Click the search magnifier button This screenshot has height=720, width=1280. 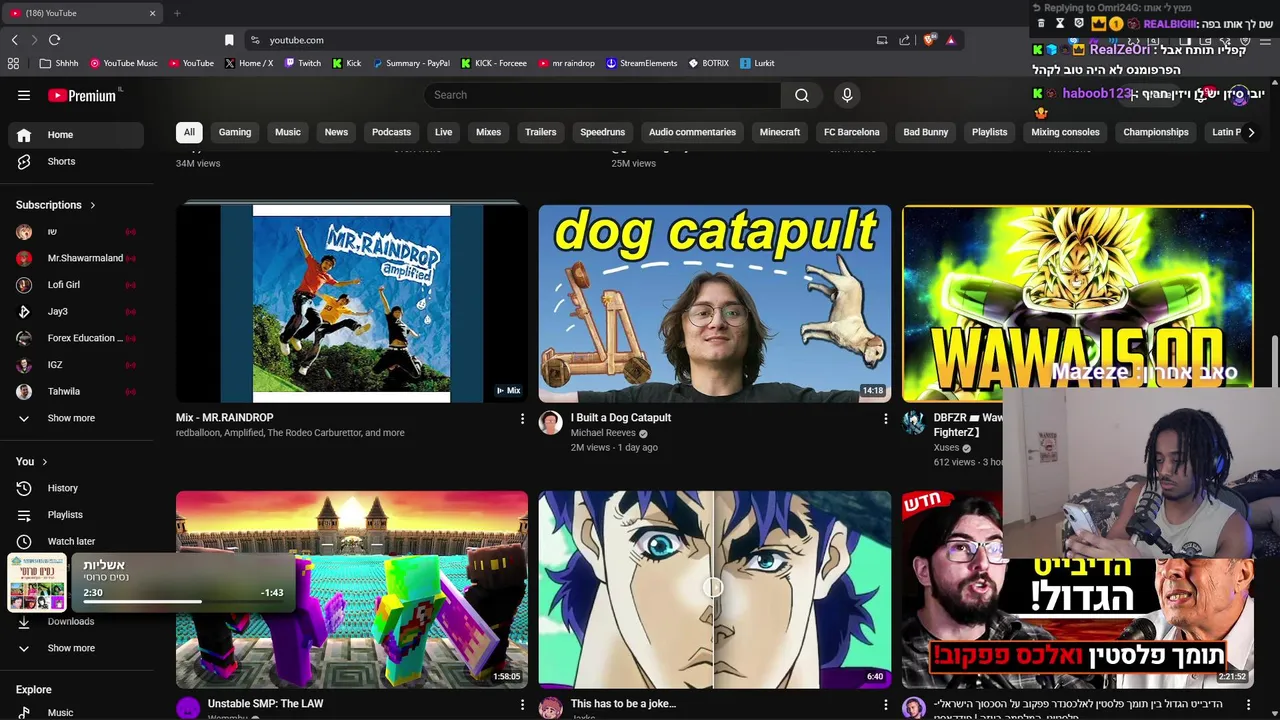(x=801, y=95)
